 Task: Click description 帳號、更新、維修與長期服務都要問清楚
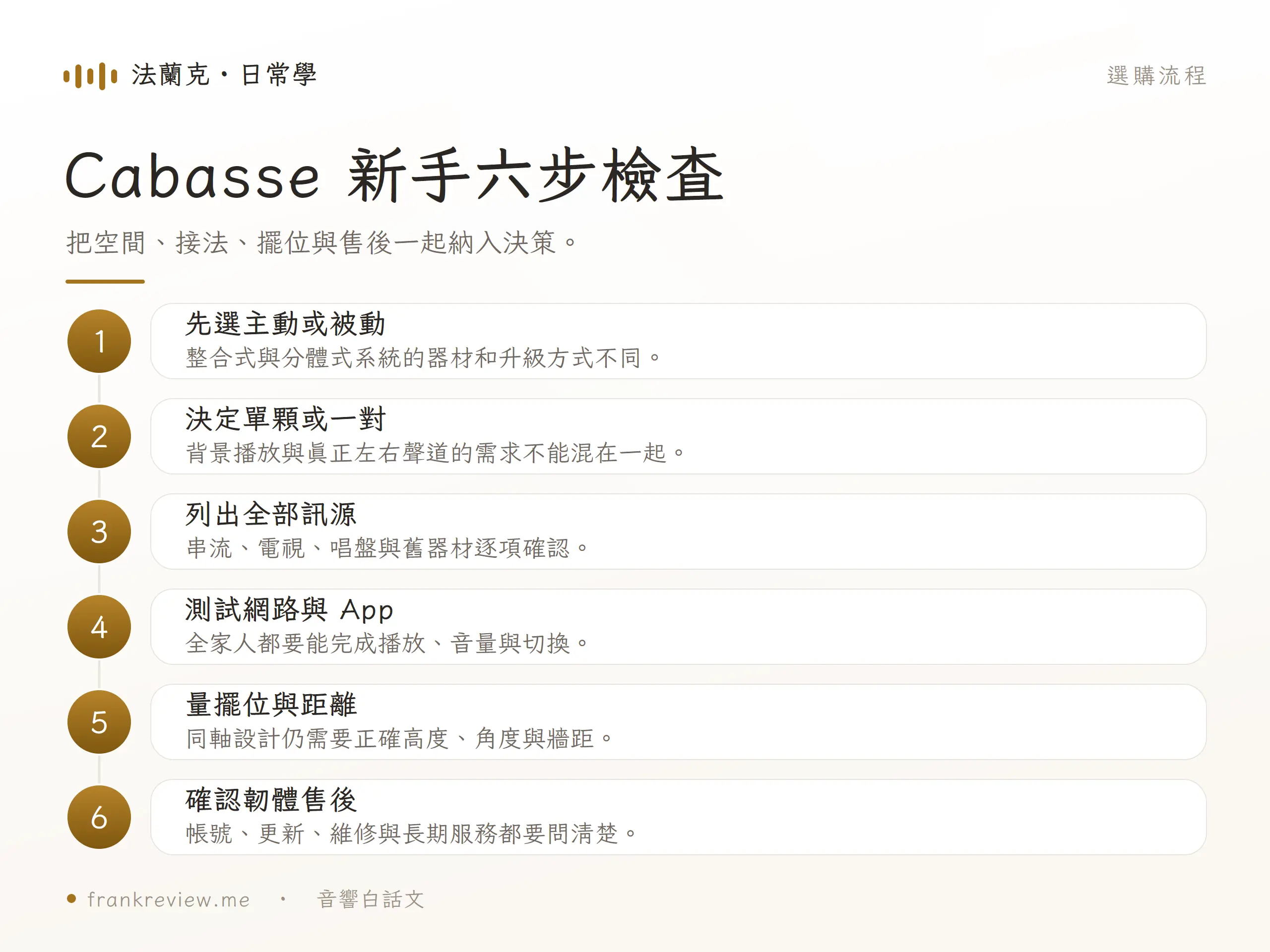(x=412, y=834)
